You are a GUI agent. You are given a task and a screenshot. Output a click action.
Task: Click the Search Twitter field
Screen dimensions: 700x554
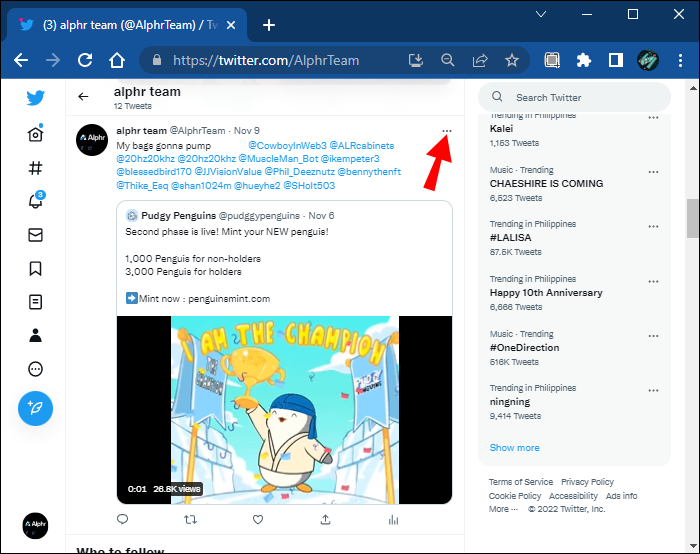pyautogui.click(x=574, y=97)
